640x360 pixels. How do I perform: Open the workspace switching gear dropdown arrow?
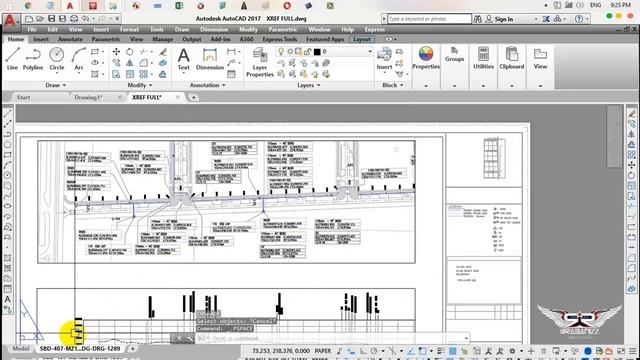coord(521,351)
